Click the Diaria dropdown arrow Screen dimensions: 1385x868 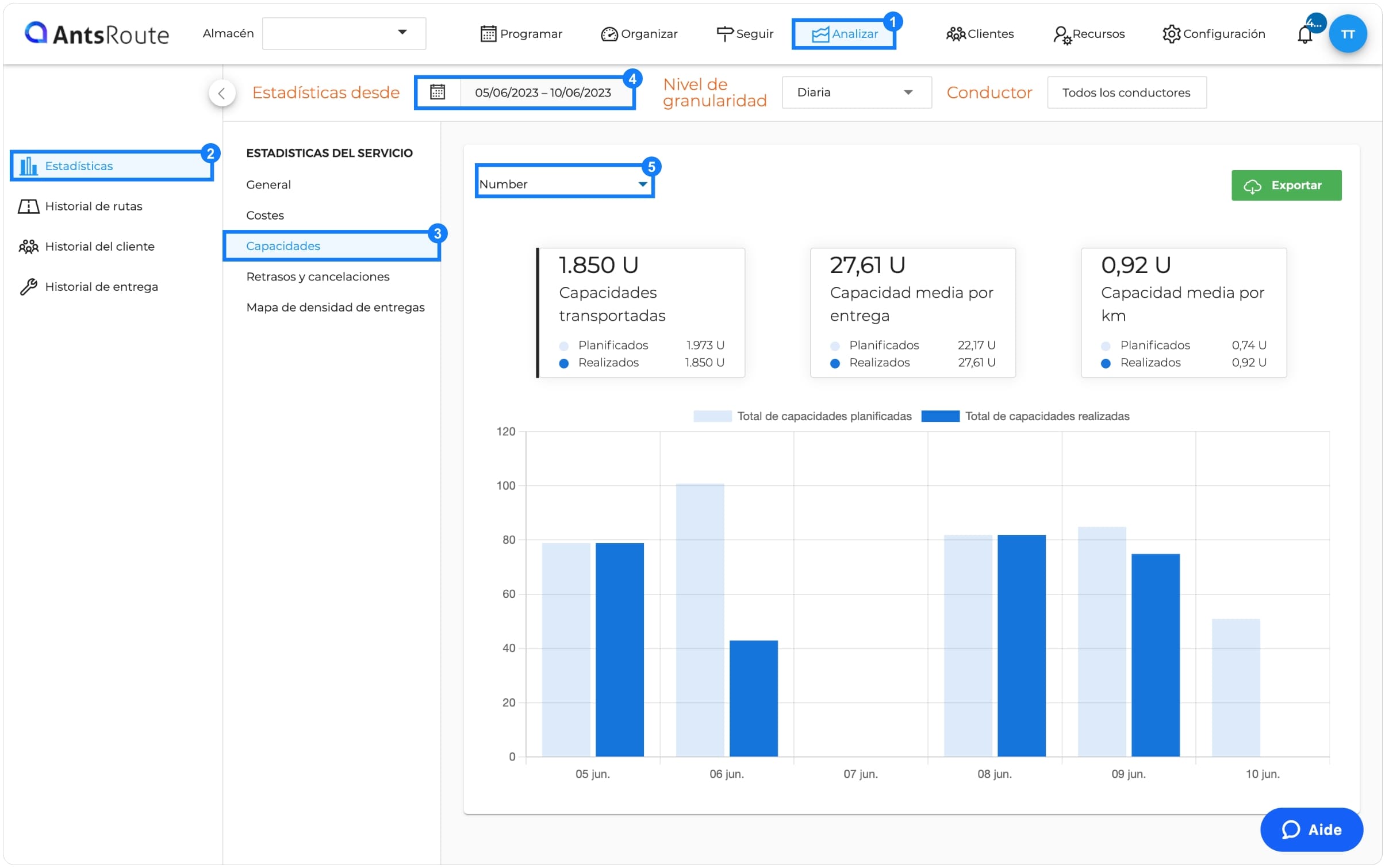pyautogui.click(x=908, y=93)
